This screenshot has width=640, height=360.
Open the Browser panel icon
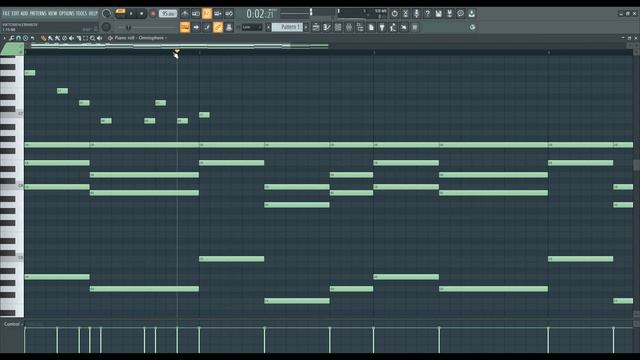point(360,27)
